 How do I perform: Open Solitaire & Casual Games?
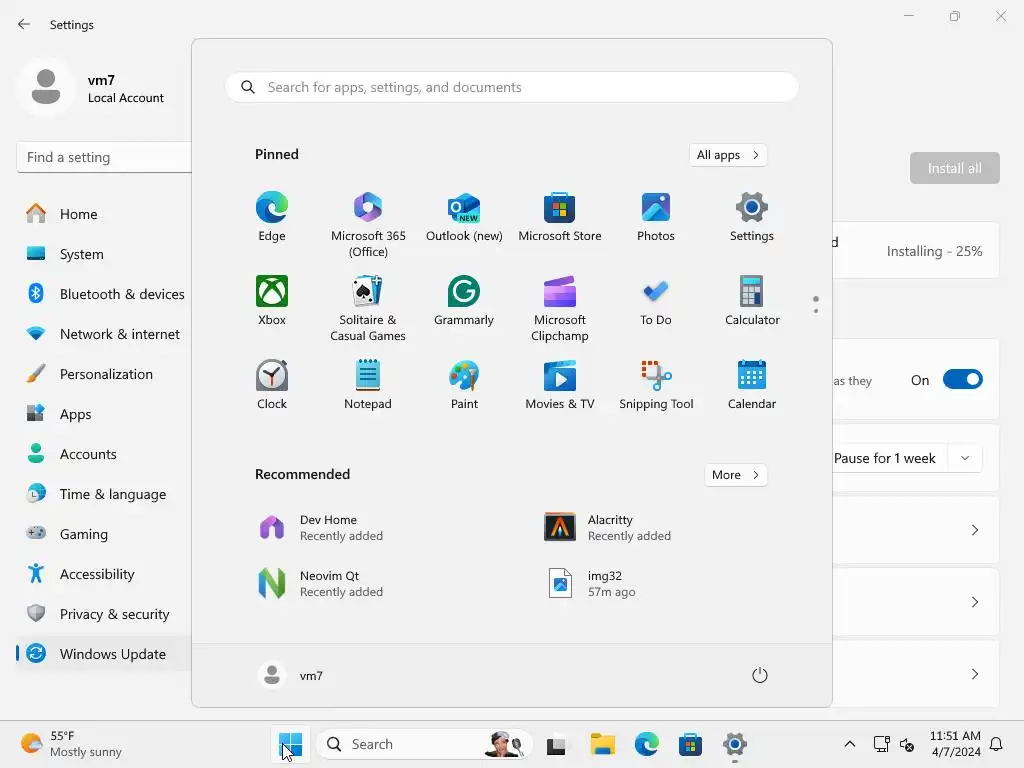(368, 308)
